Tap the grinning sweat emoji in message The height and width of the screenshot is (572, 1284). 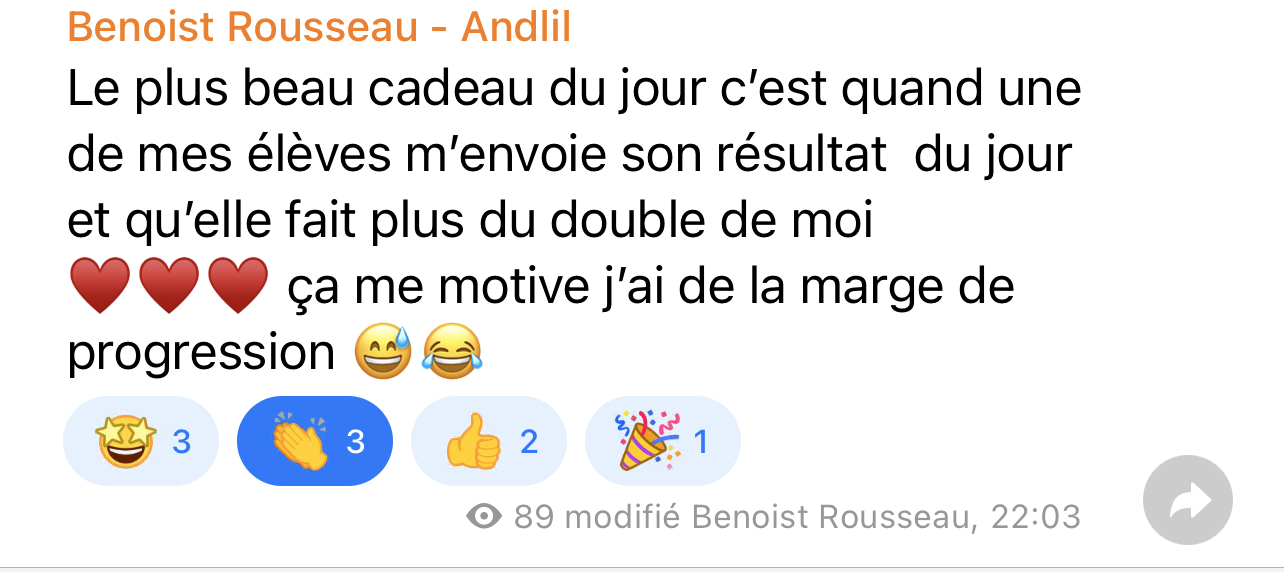point(384,352)
